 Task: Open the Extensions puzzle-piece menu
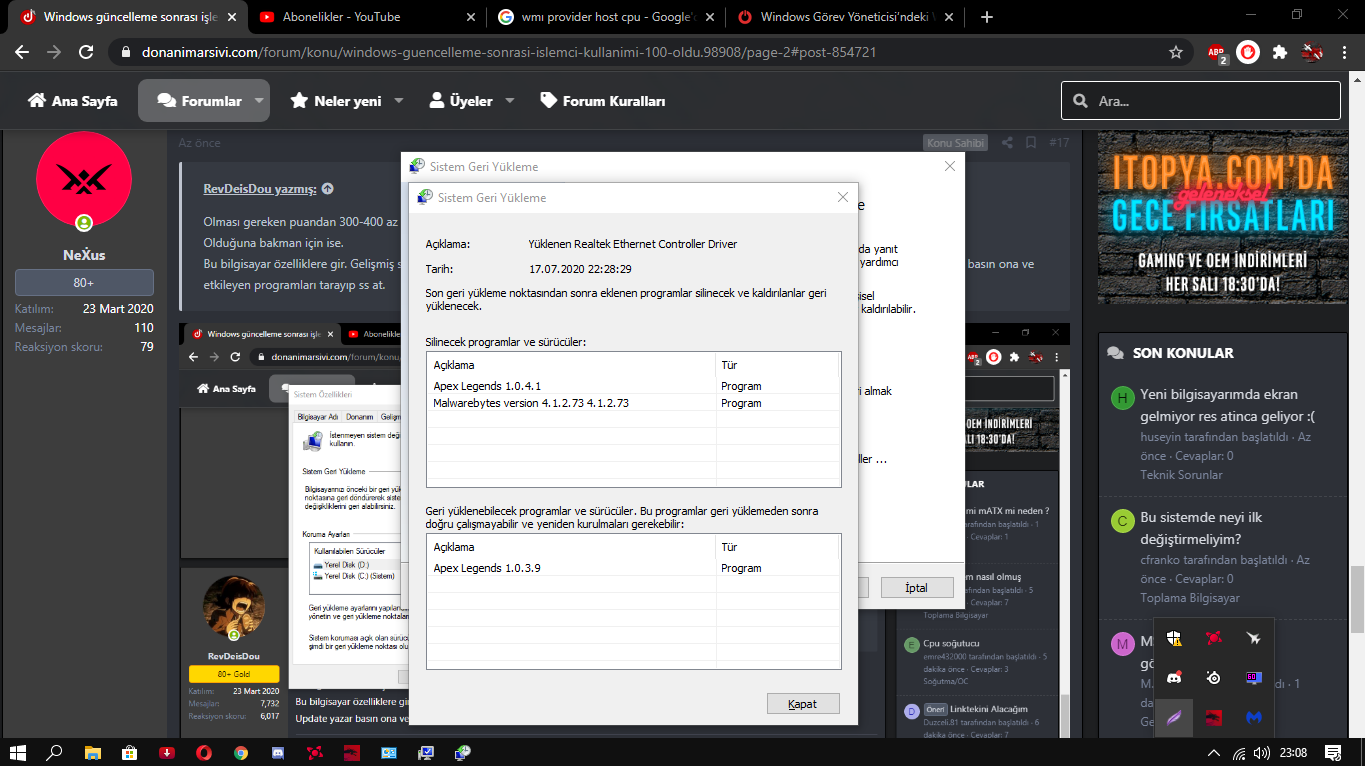tap(1279, 52)
